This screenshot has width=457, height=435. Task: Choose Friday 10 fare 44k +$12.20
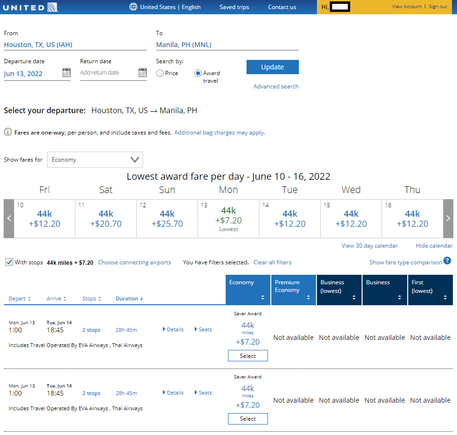tap(45, 219)
